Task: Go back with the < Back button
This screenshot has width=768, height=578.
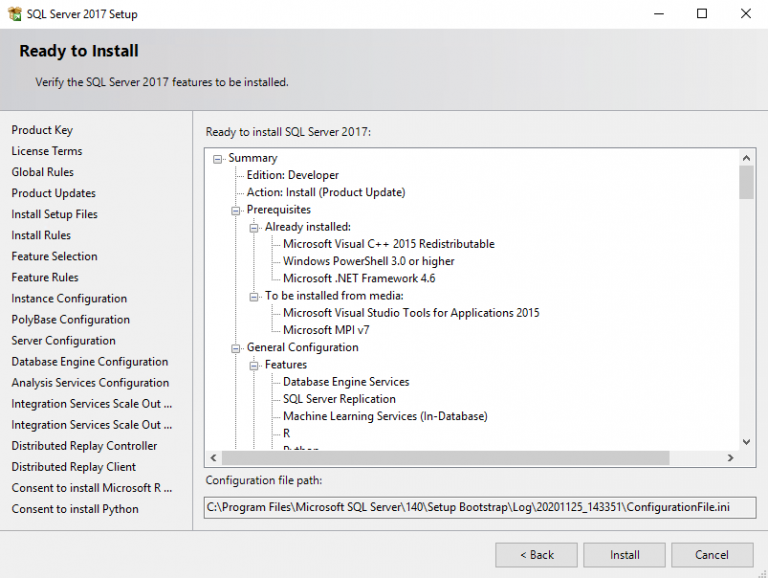Action: (x=536, y=555)
